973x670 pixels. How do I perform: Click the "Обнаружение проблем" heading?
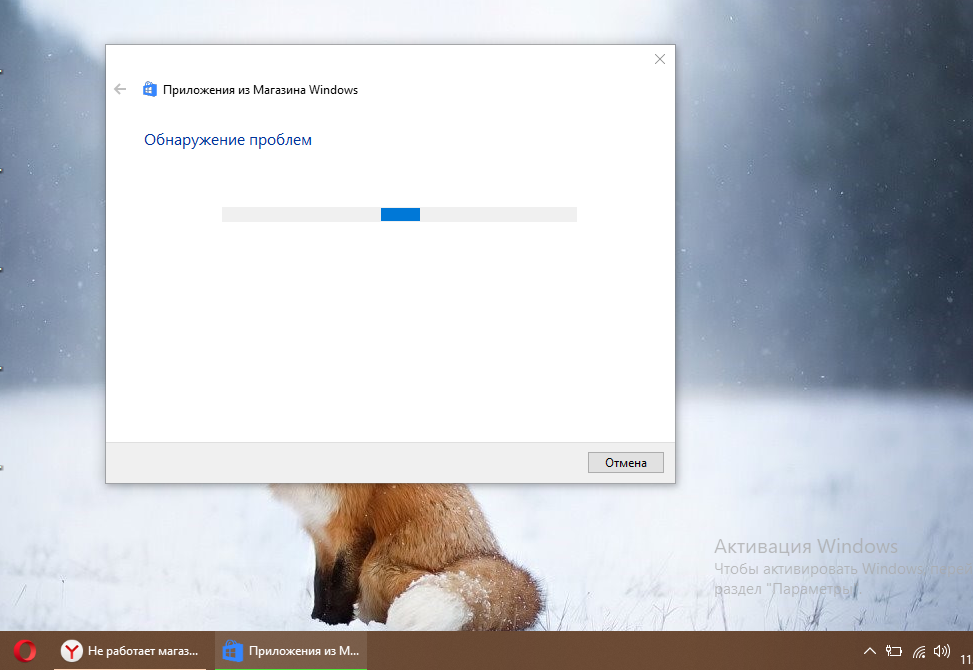[228, 140]
